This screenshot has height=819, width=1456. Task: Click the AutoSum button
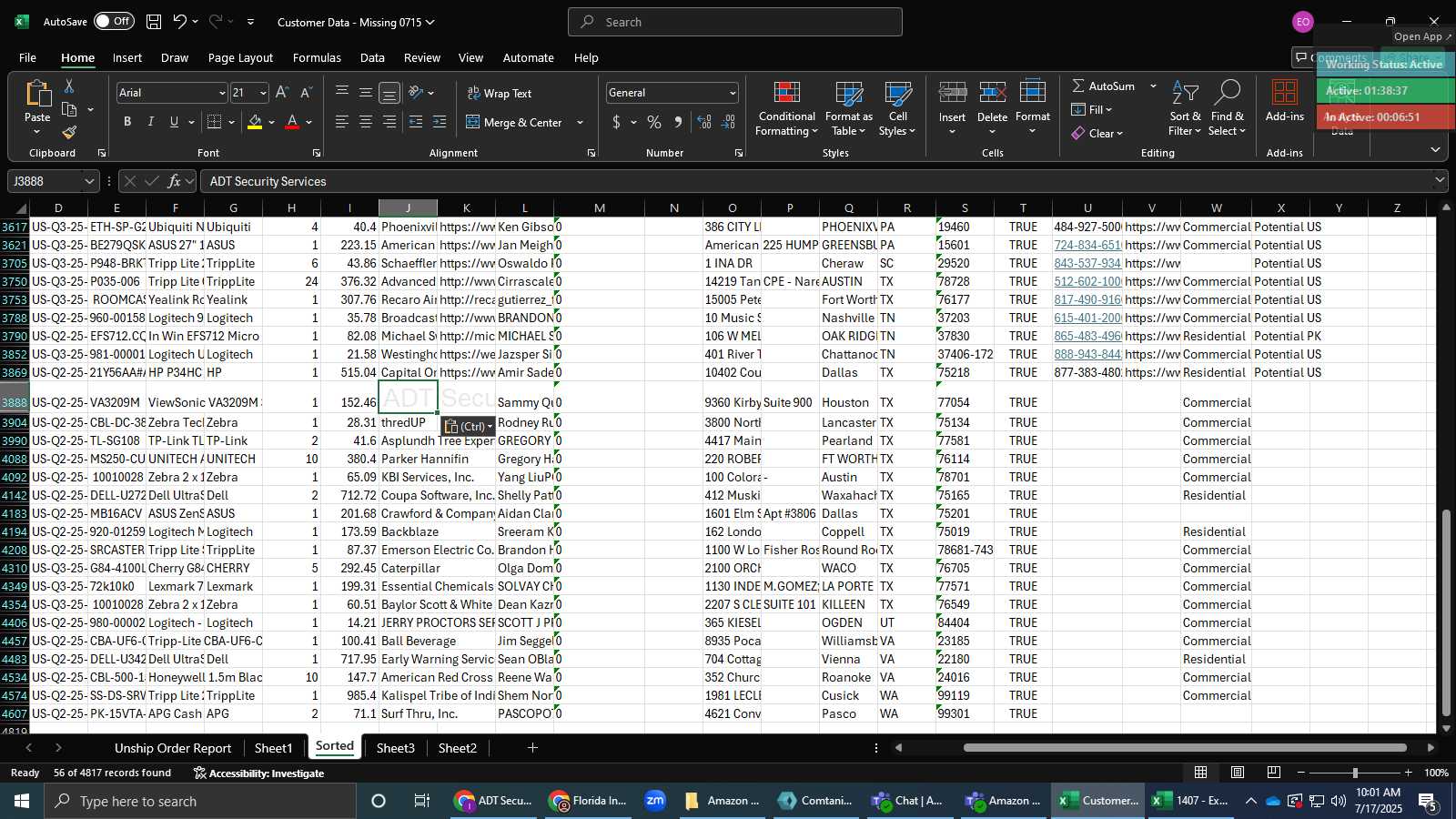pyautogui.click(x=1103, y=86)
